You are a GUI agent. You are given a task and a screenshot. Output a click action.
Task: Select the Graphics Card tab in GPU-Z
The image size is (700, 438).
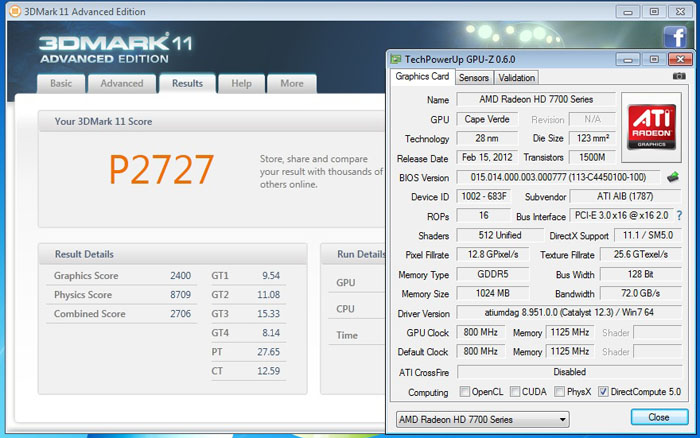422,76
